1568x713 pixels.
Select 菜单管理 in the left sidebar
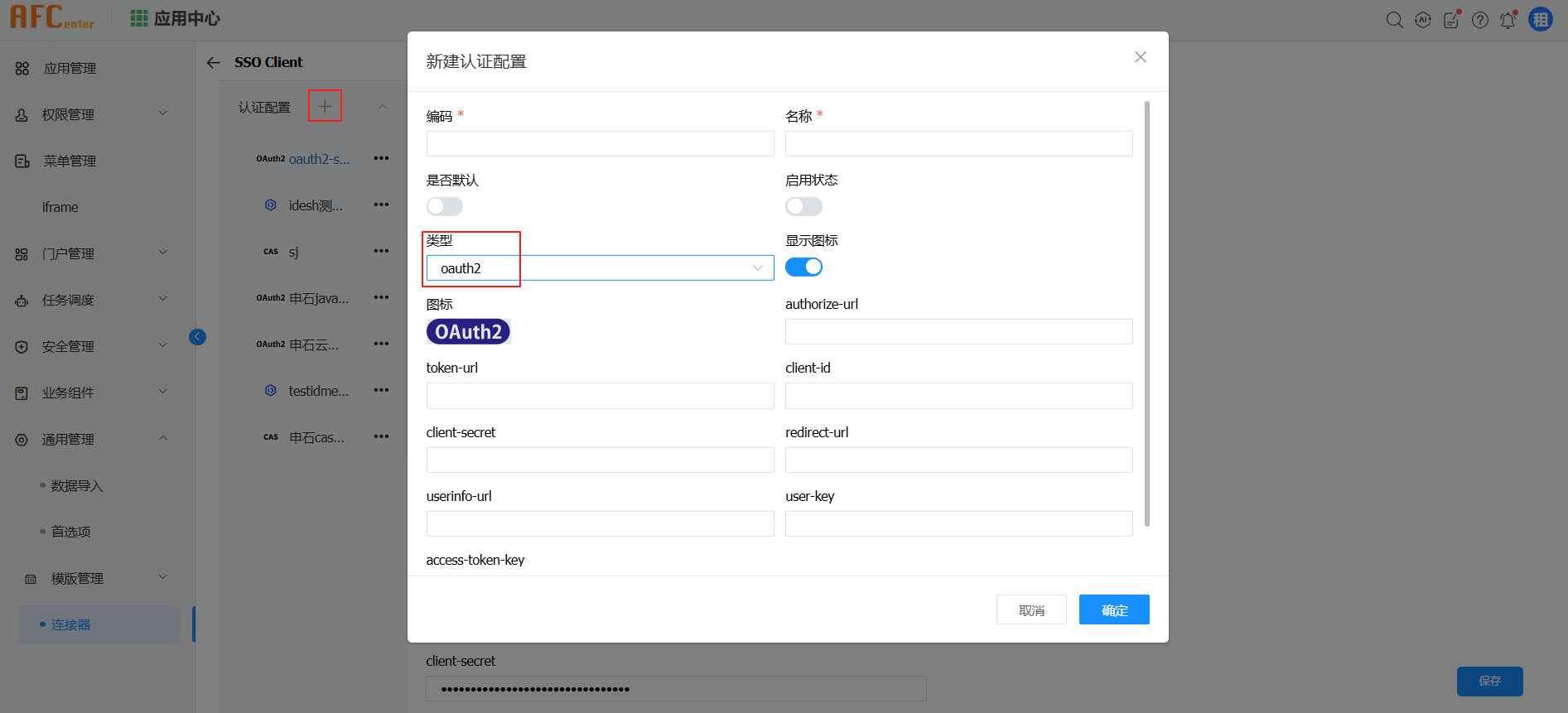(x=70, y=161)
